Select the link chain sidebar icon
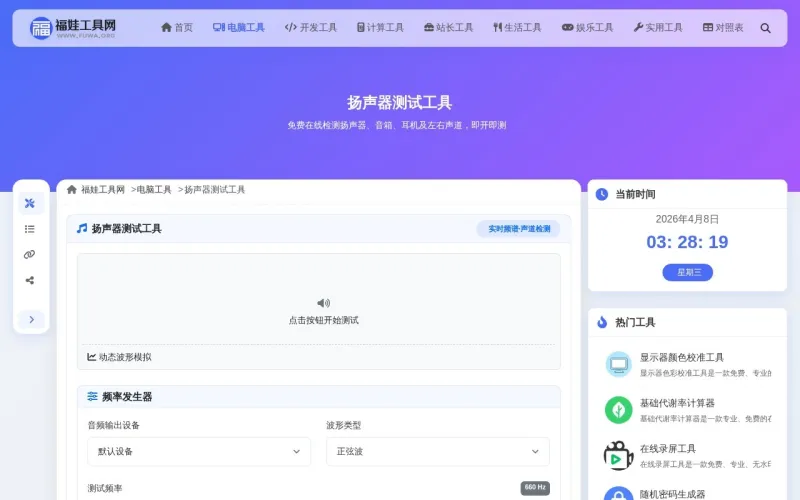This screenshot has width=800, height=500. 30,255
